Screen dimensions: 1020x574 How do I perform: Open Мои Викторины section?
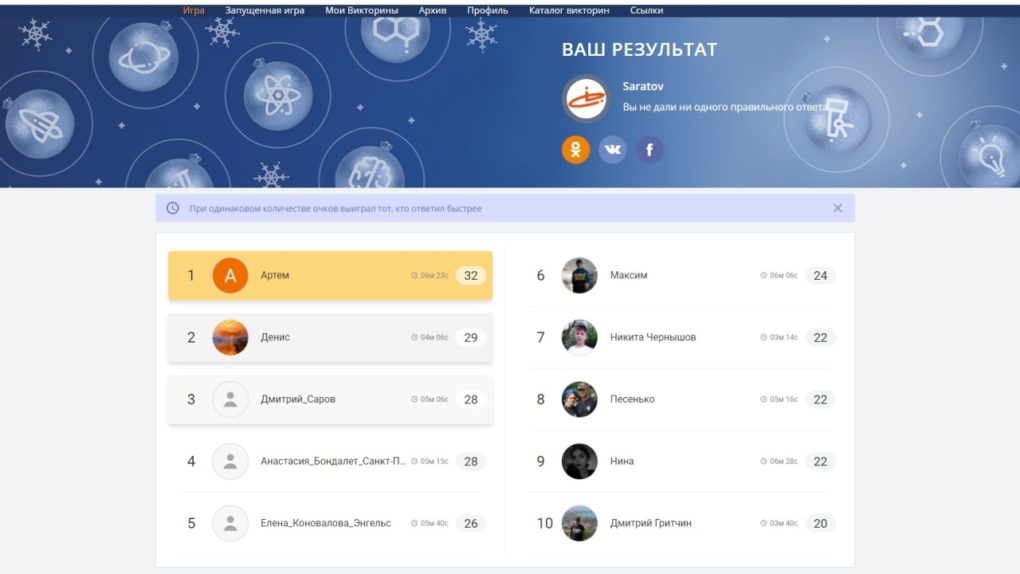pyautogui.click(x=361, y=10)
